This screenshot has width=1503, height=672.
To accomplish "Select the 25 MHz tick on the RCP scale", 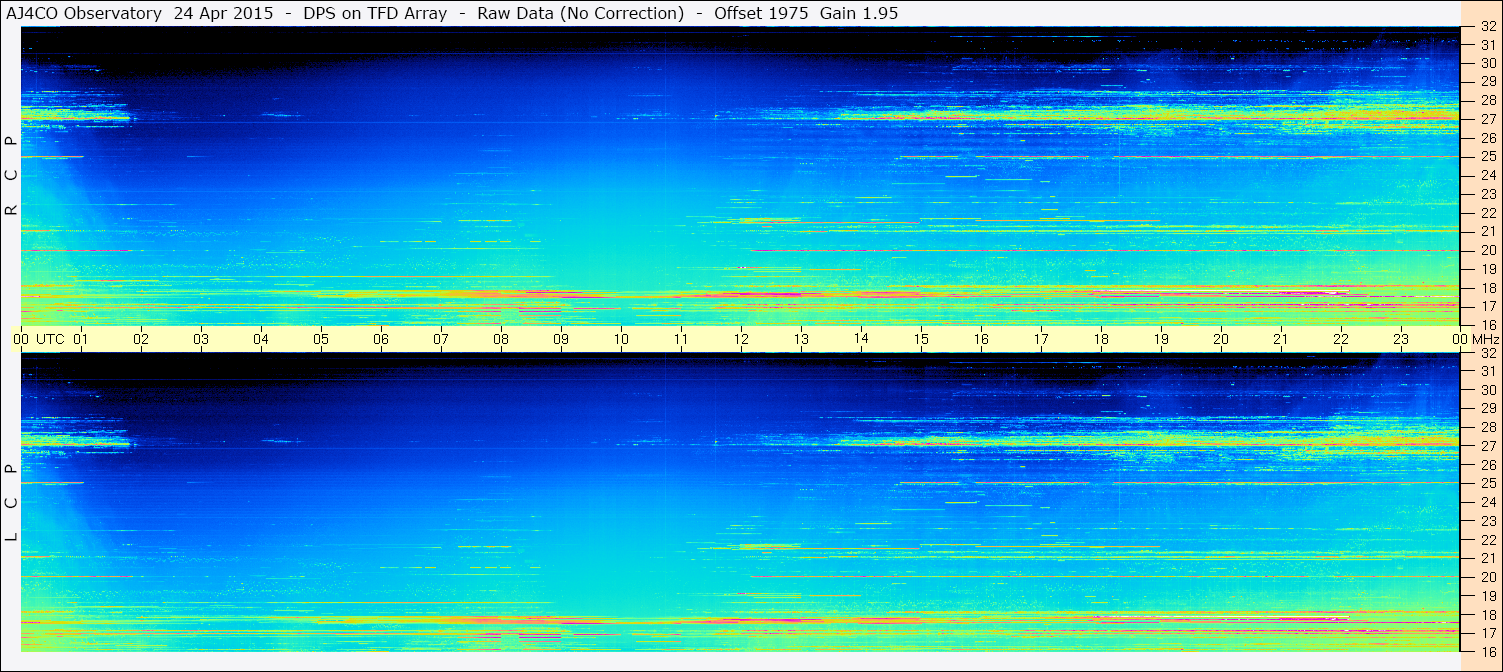I will [x=1487, y=157].
